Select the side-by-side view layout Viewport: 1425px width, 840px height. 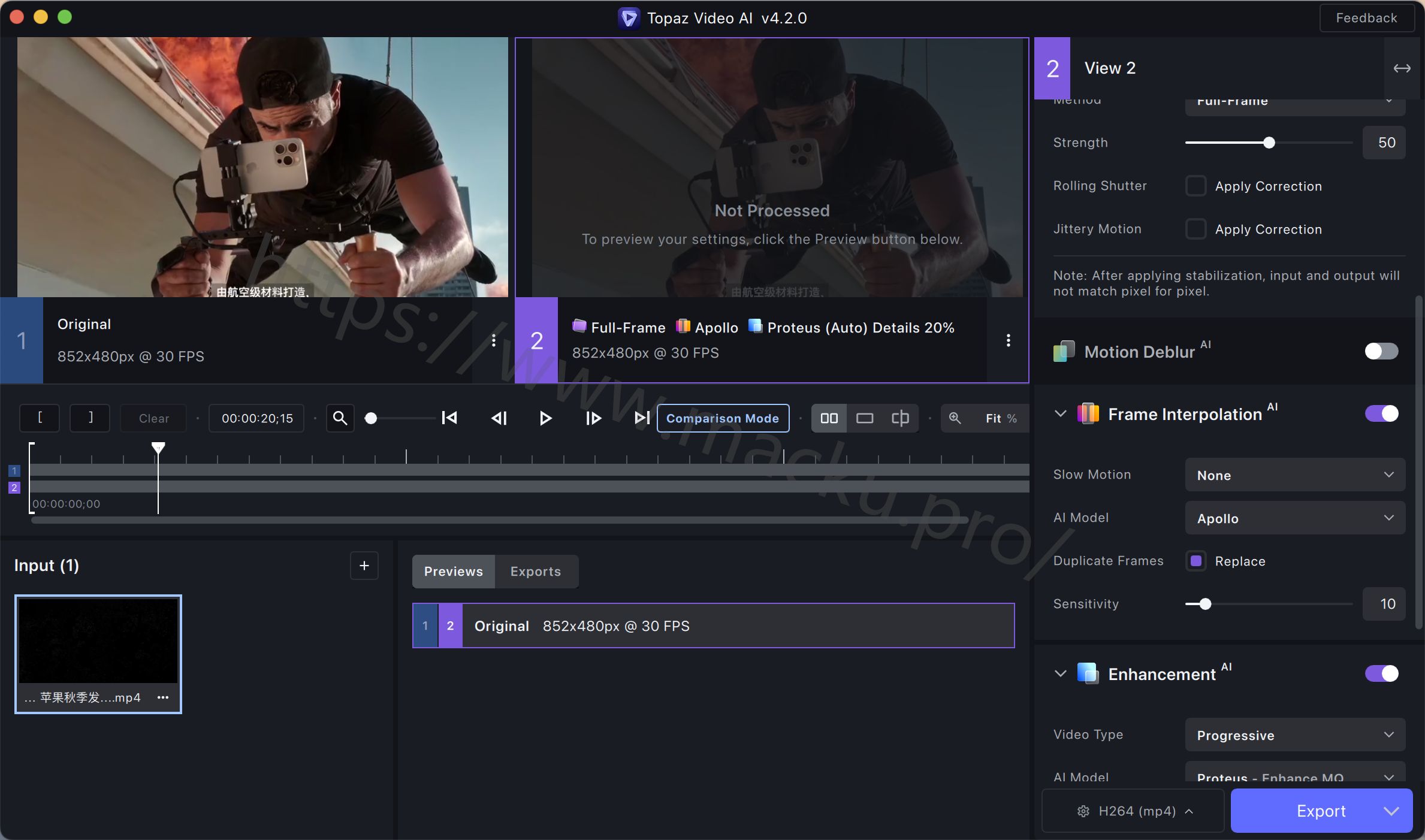point(829,418)
